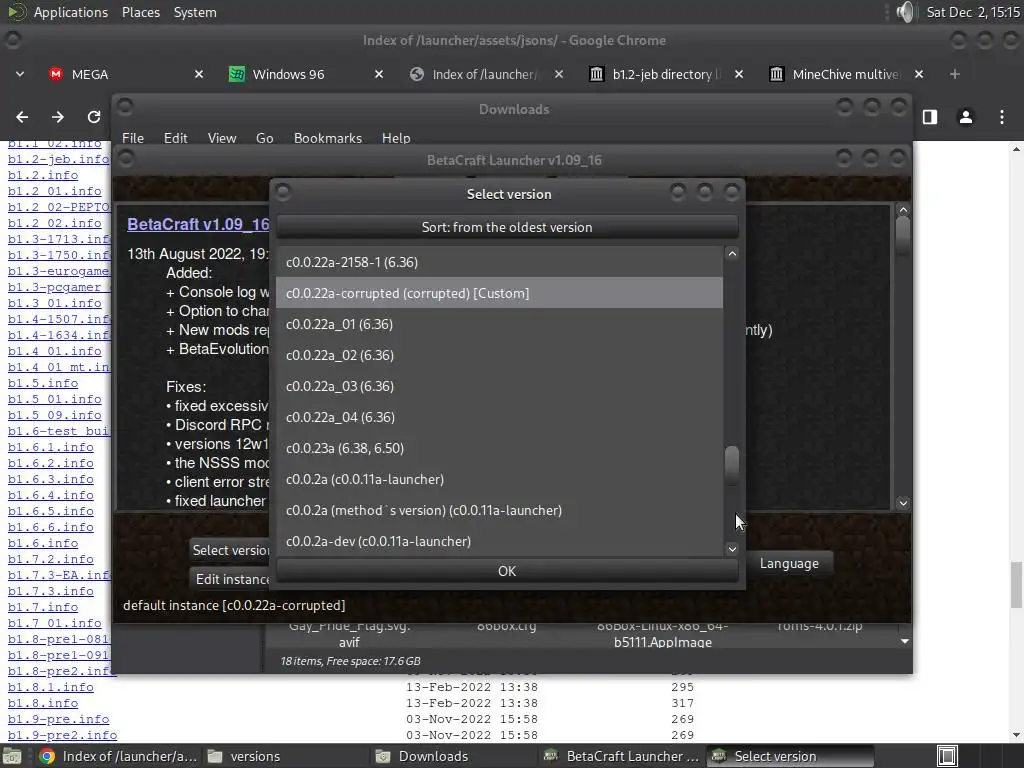Select version c0.0.22a_04 (6.36)

coord(500,417)
